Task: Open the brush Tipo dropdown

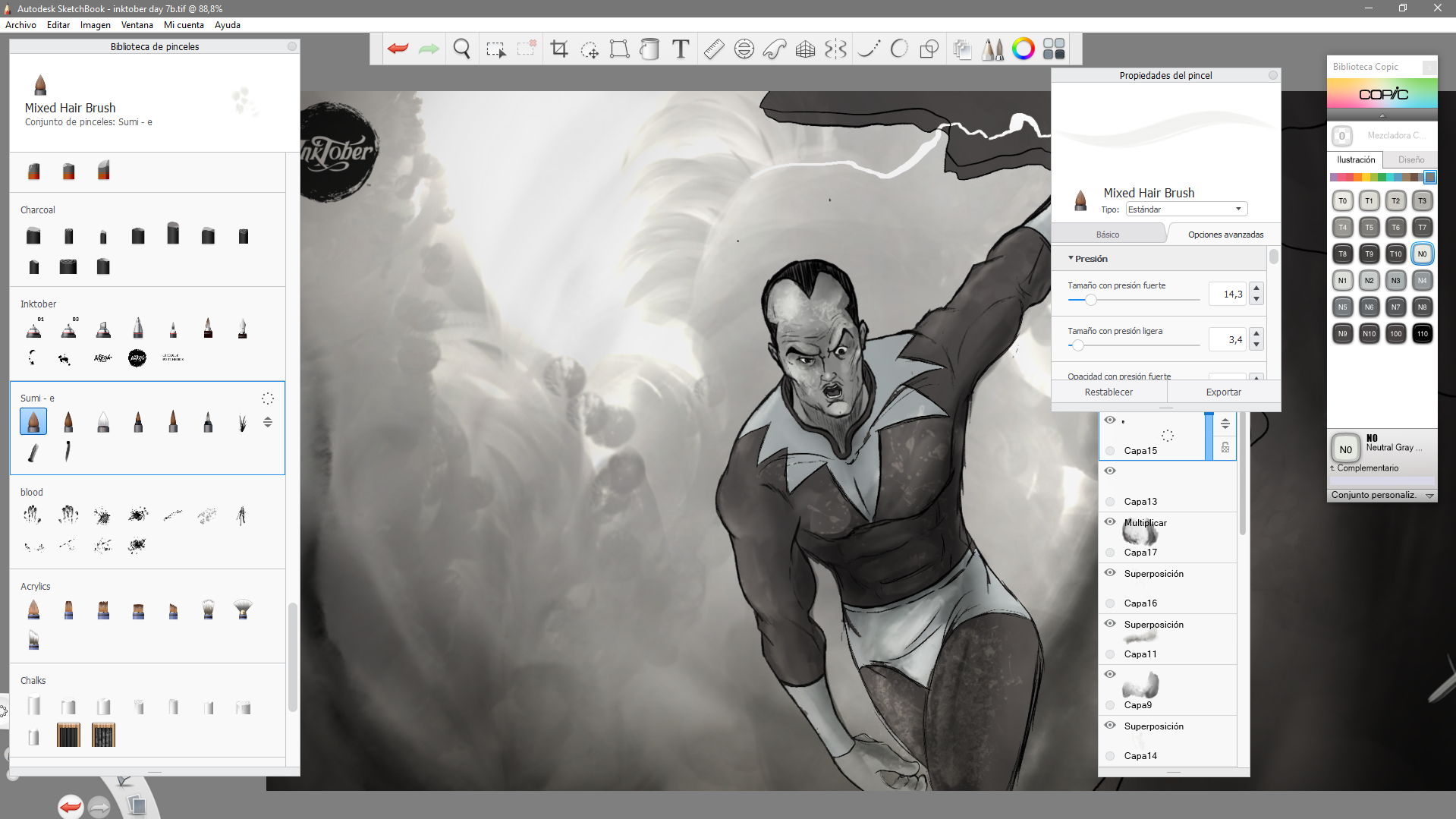Action: [x=1186, y=209]
